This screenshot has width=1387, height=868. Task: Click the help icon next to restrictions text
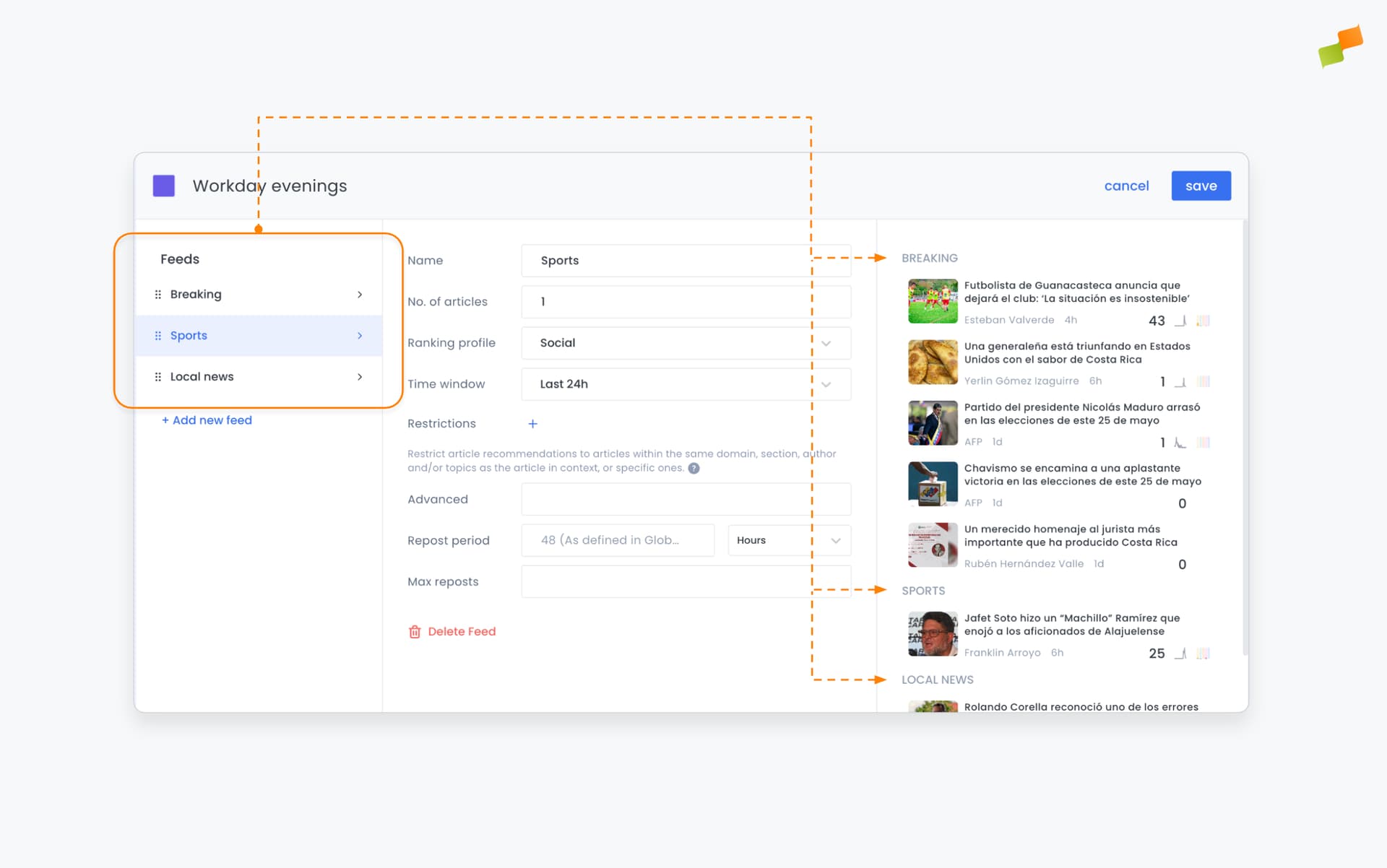click(694, 468)
